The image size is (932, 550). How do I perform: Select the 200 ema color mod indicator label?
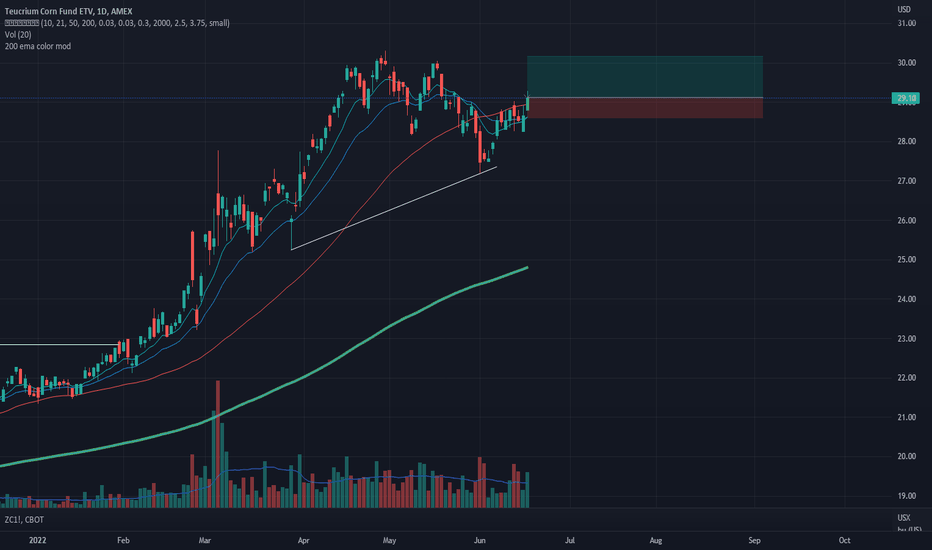click(x=37, y=46)
